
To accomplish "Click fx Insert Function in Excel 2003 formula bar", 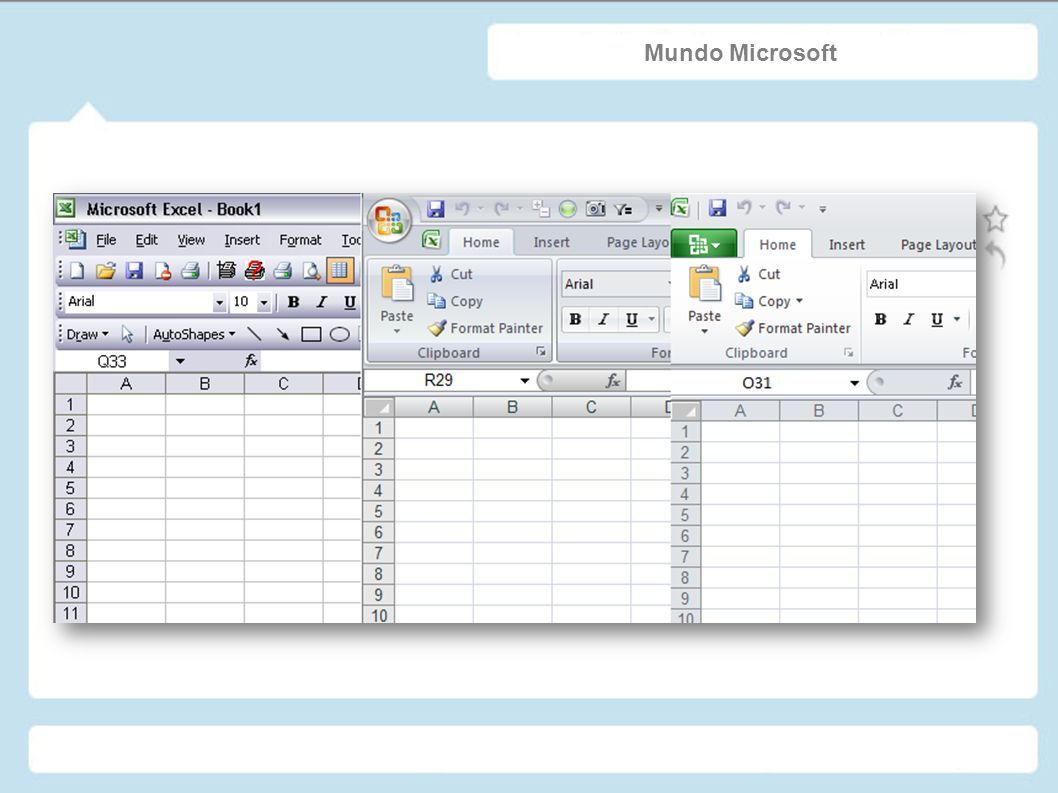I will coord(251,361).
